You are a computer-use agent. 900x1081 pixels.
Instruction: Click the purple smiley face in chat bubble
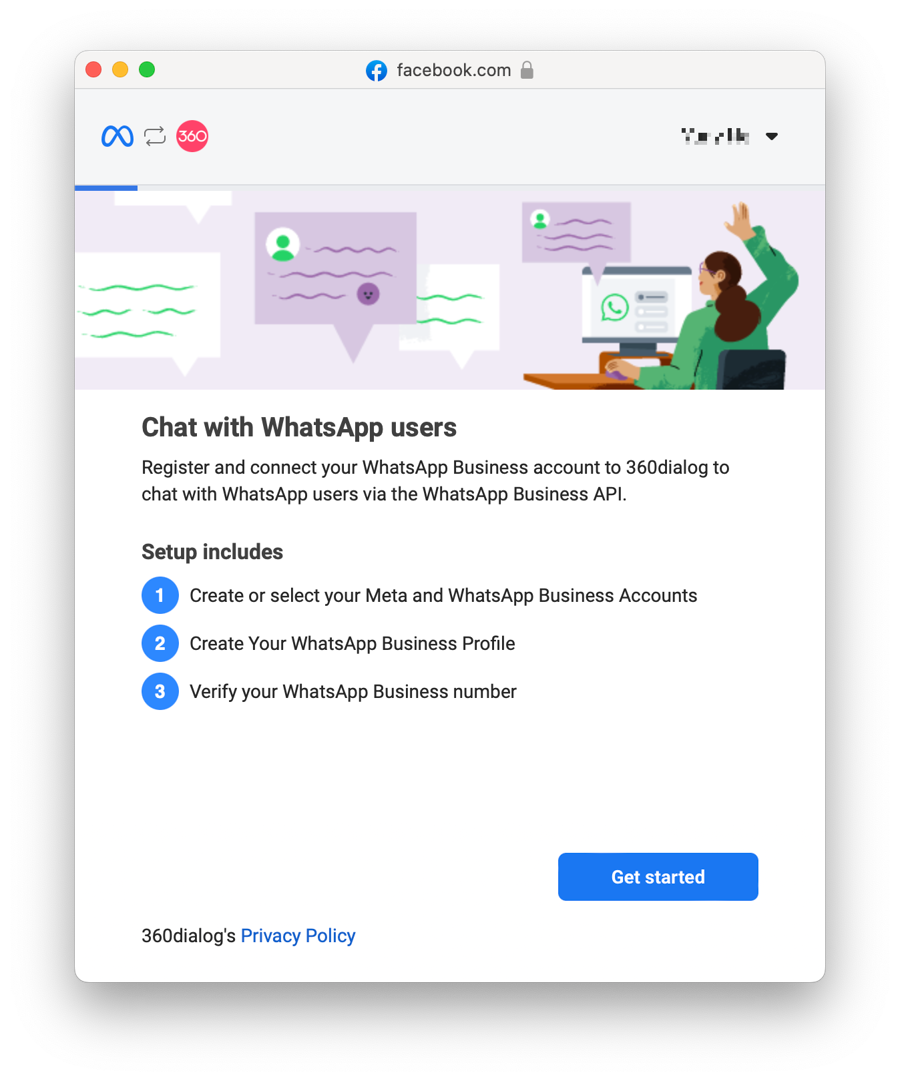pos(368,294)
